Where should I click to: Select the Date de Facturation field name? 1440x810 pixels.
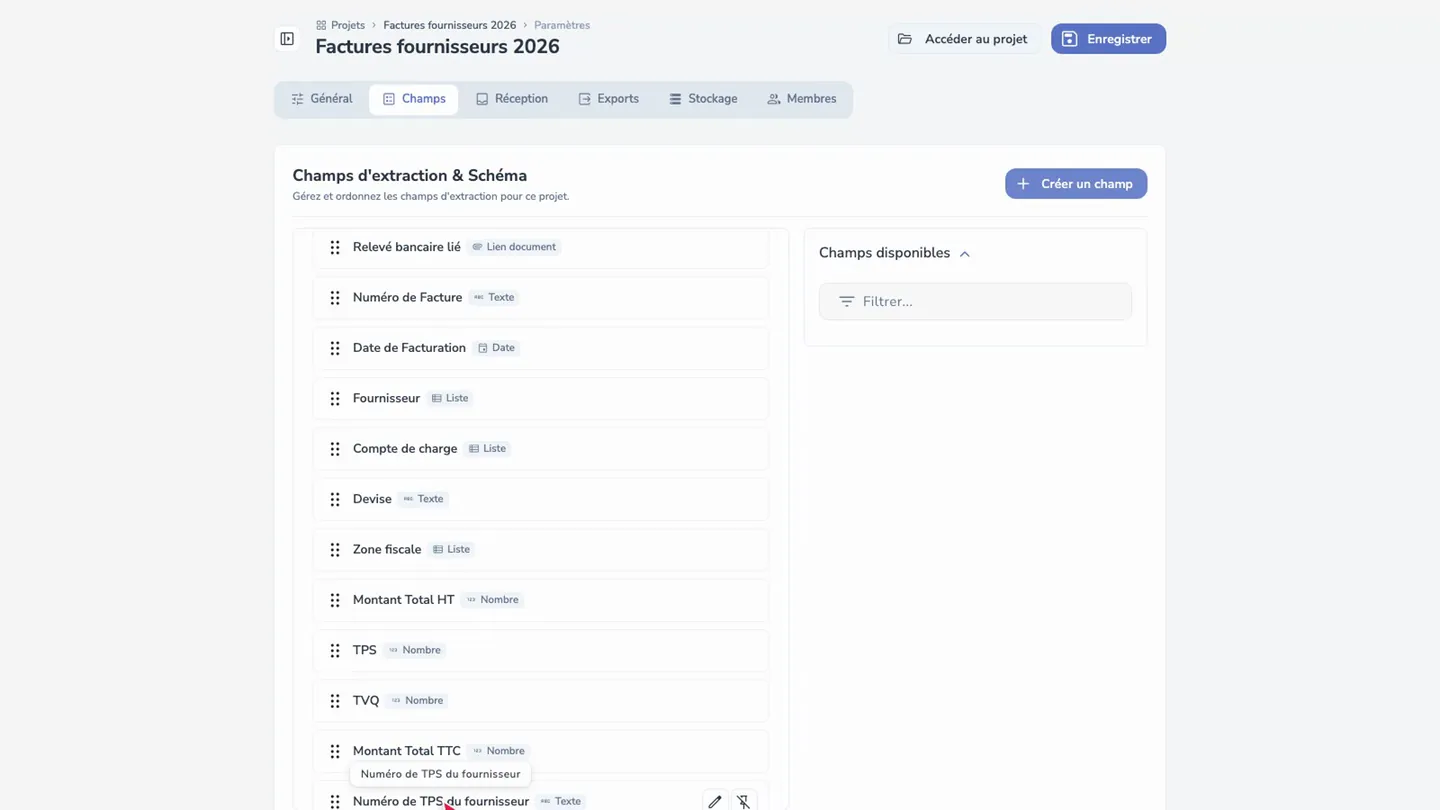coord(409,348)
